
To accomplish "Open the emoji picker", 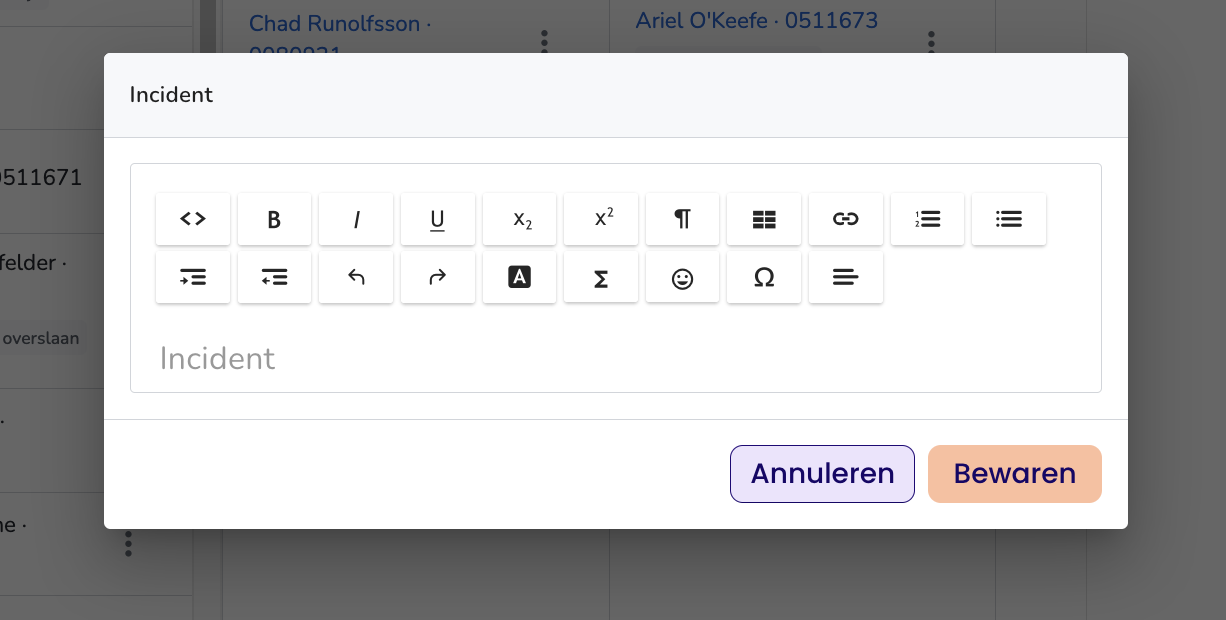I will pyautogui.click(x=682, y=277).
